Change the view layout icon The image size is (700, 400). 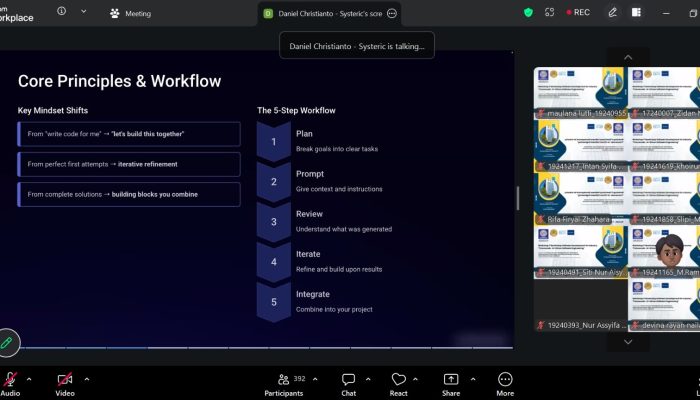point(636,12)
